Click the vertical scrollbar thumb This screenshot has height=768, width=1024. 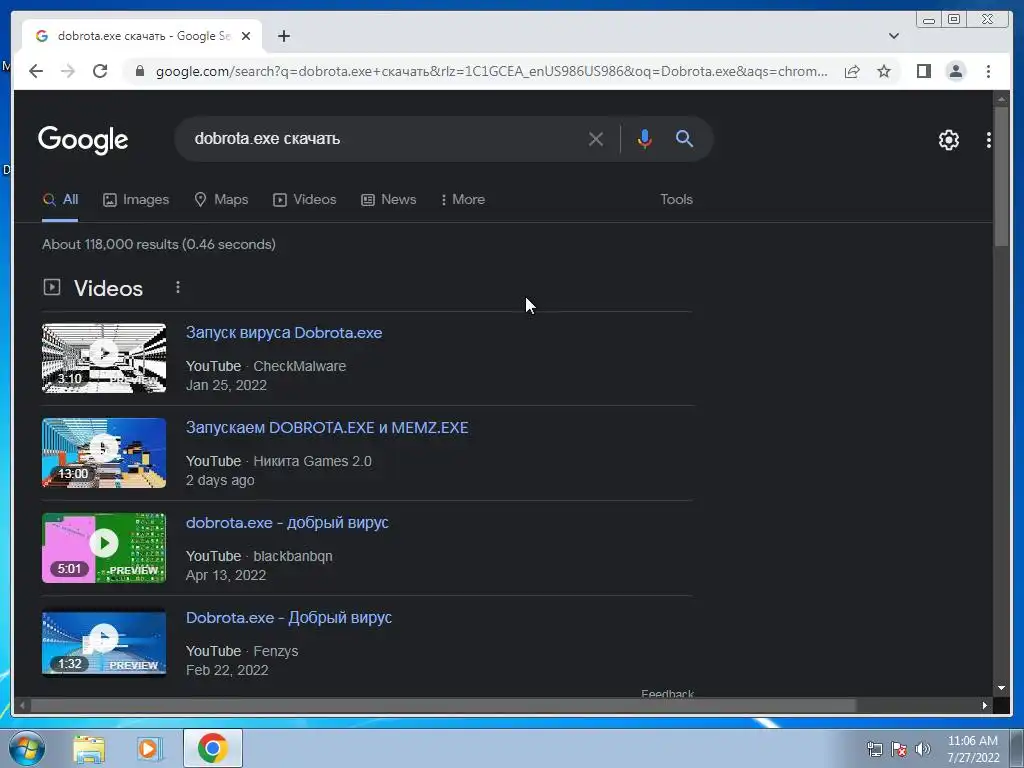point(1000,176)
